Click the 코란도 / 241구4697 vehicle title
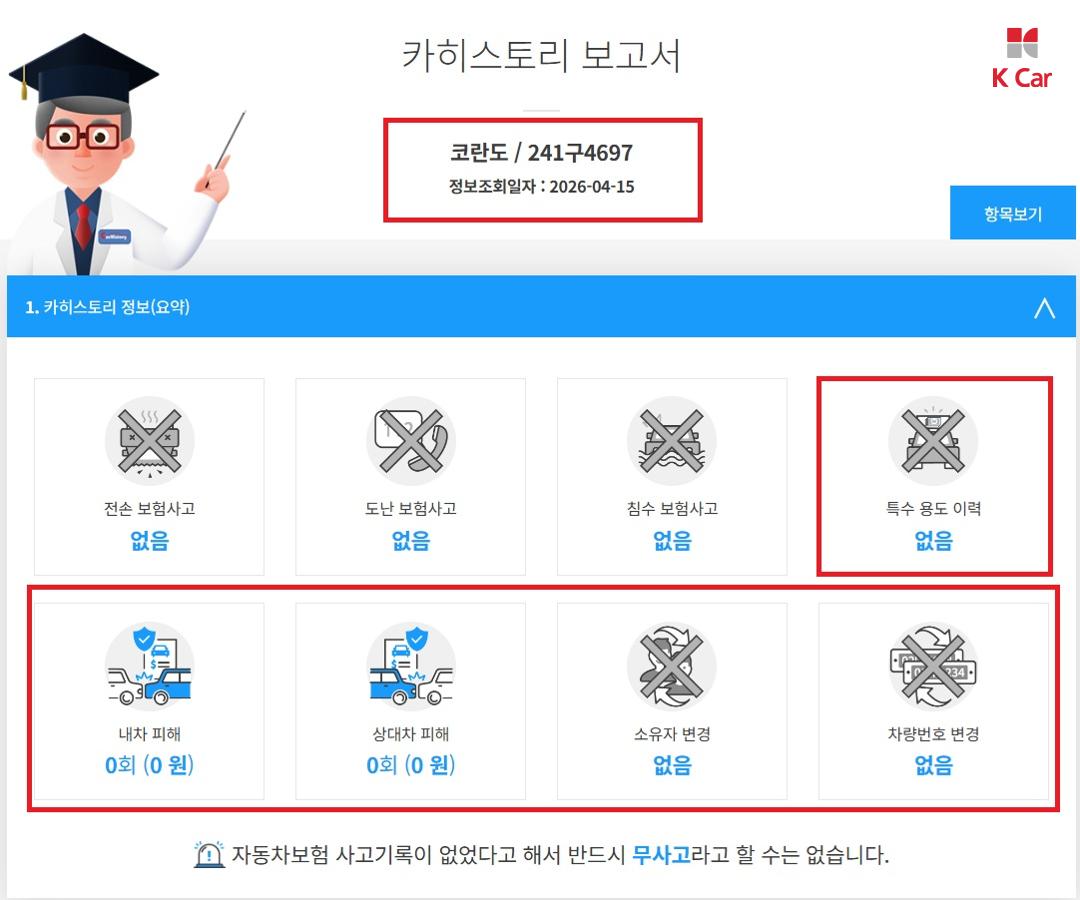The image size is (1080, 900). coord(541,152)
